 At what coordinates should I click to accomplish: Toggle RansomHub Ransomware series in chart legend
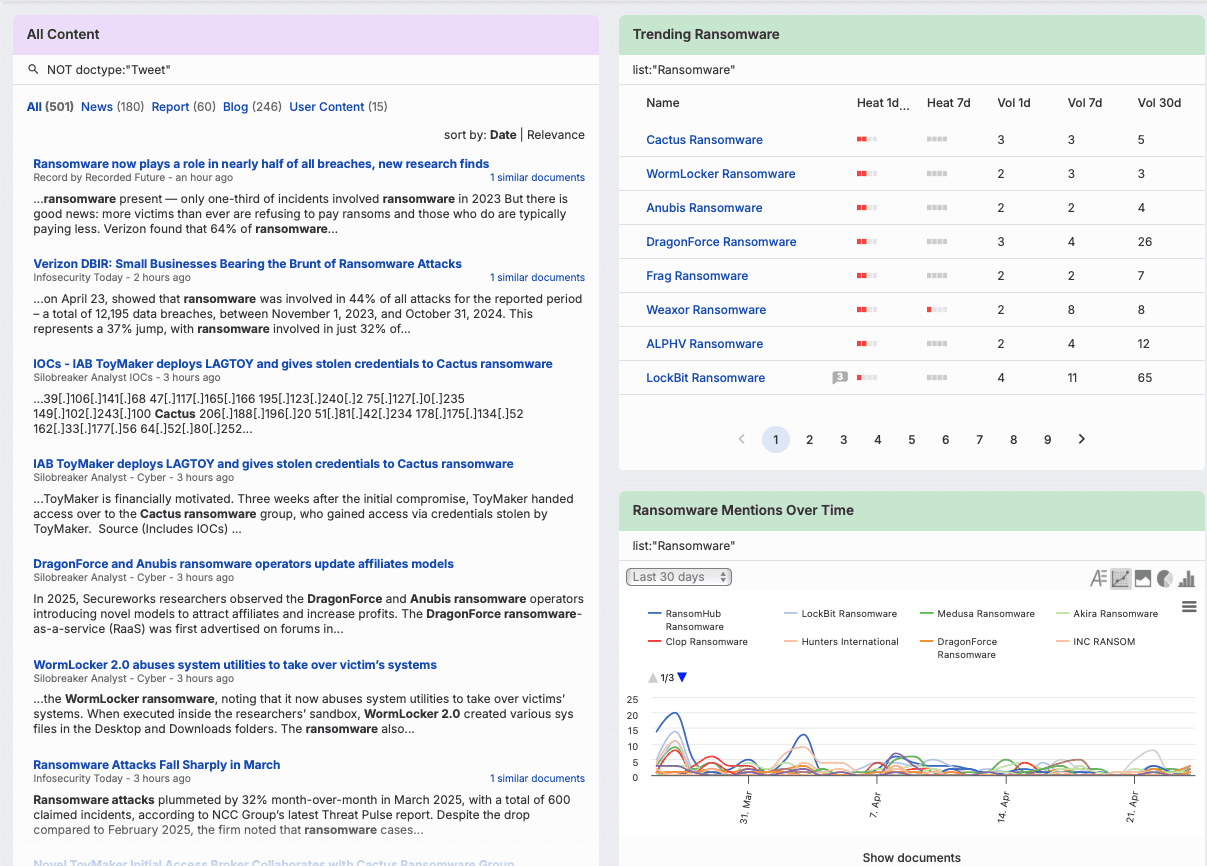click(686, 620)
